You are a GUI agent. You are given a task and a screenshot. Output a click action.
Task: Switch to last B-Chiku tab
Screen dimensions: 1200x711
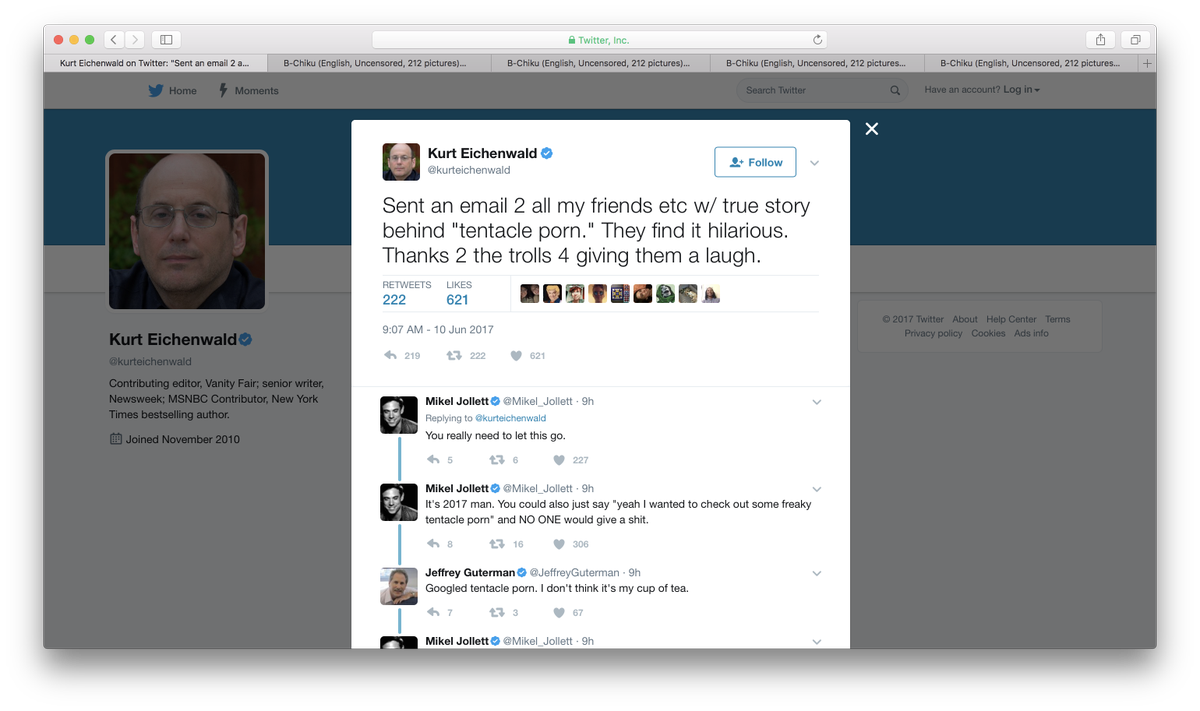pos(1032,63)
